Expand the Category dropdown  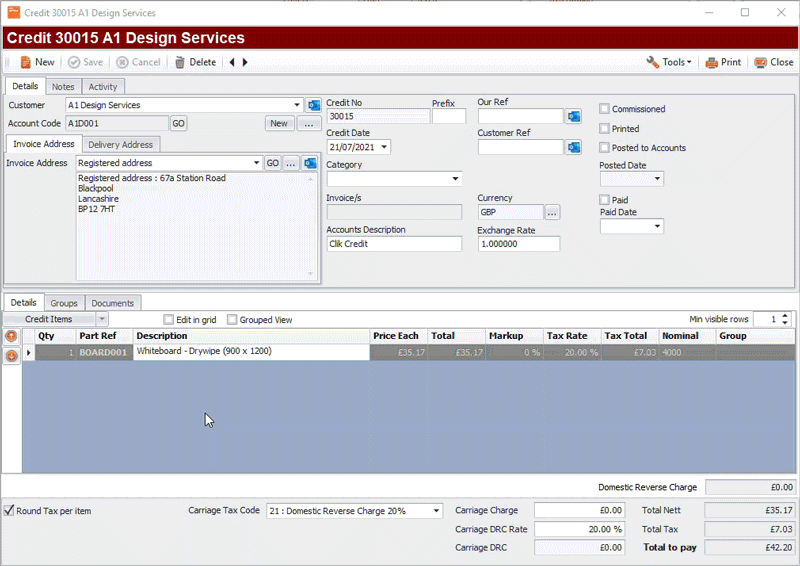(455, 179)
